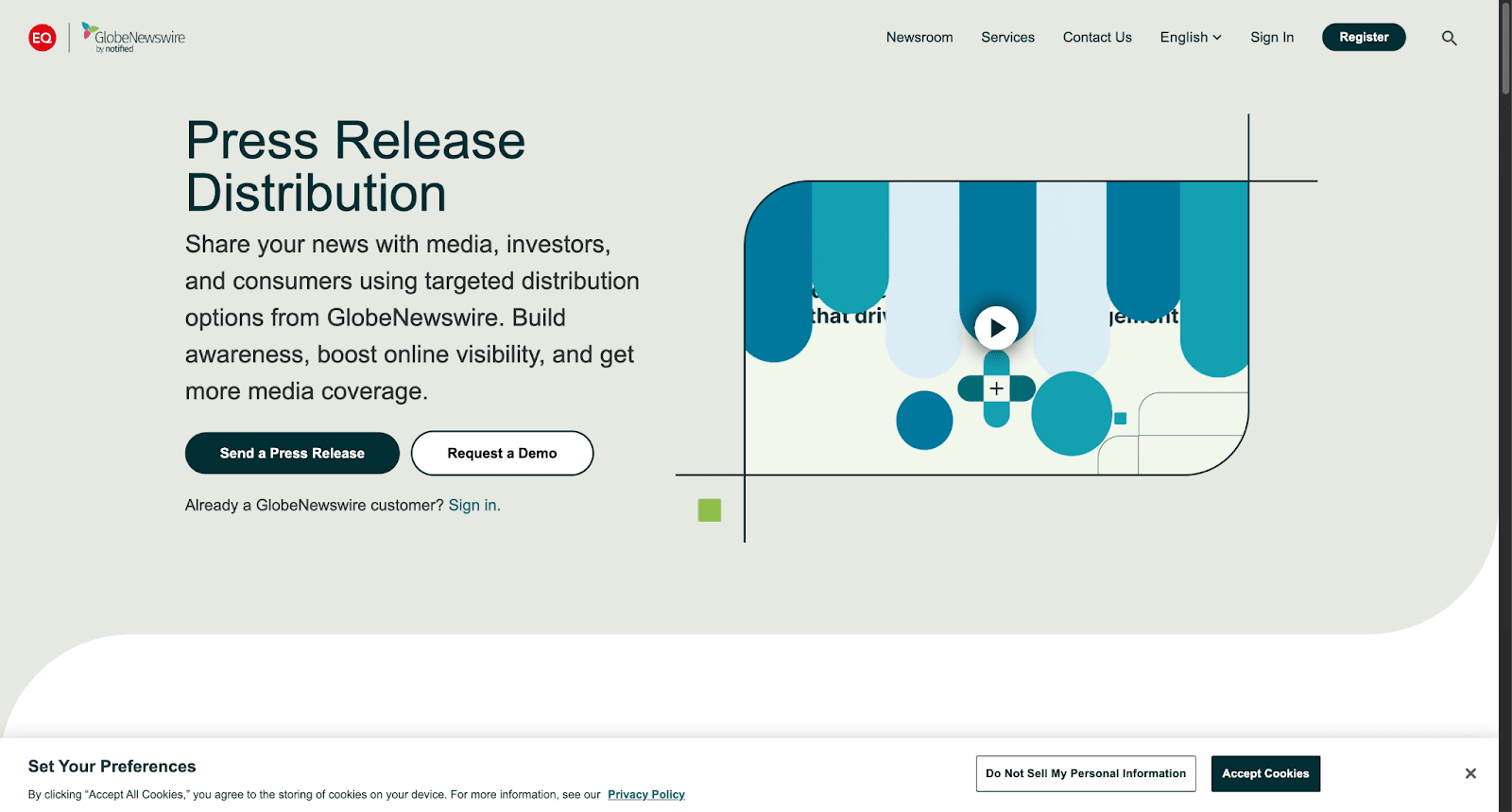Open the Newsroom menu item
Image resolution: width=1512 pixels, height=812 pixels.
coord(919,38)
